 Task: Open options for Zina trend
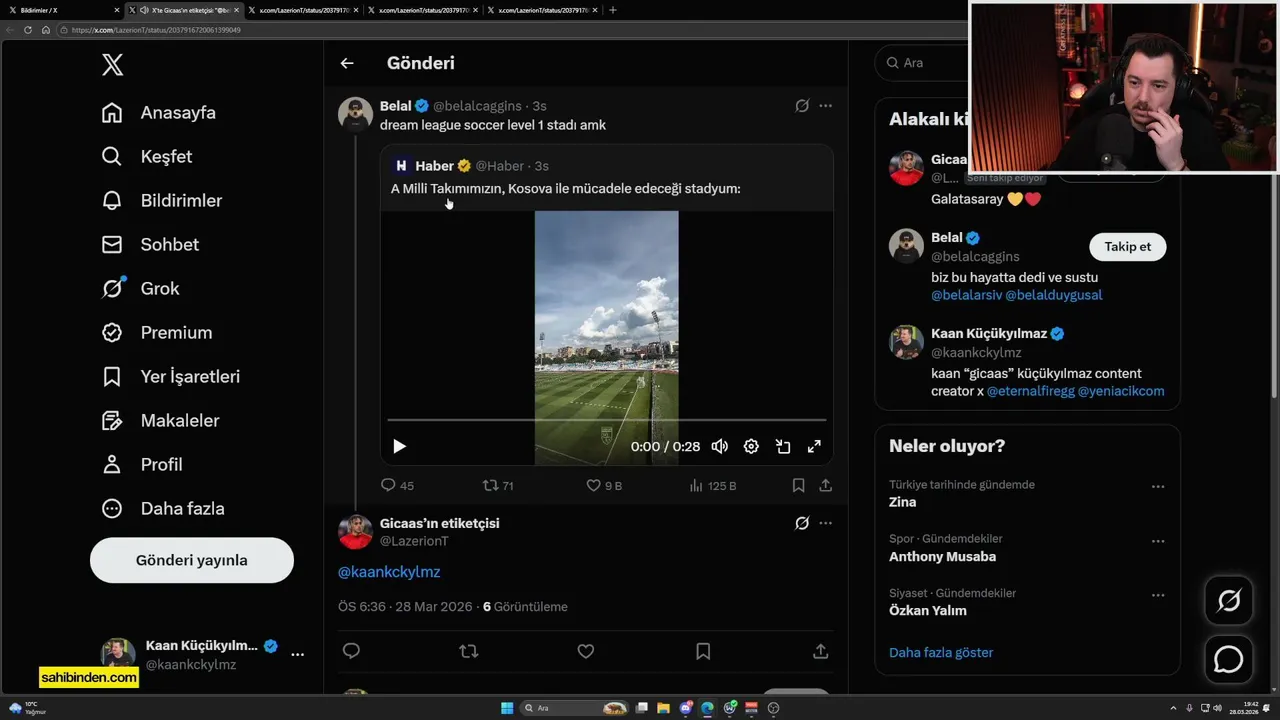point(1158,487)
